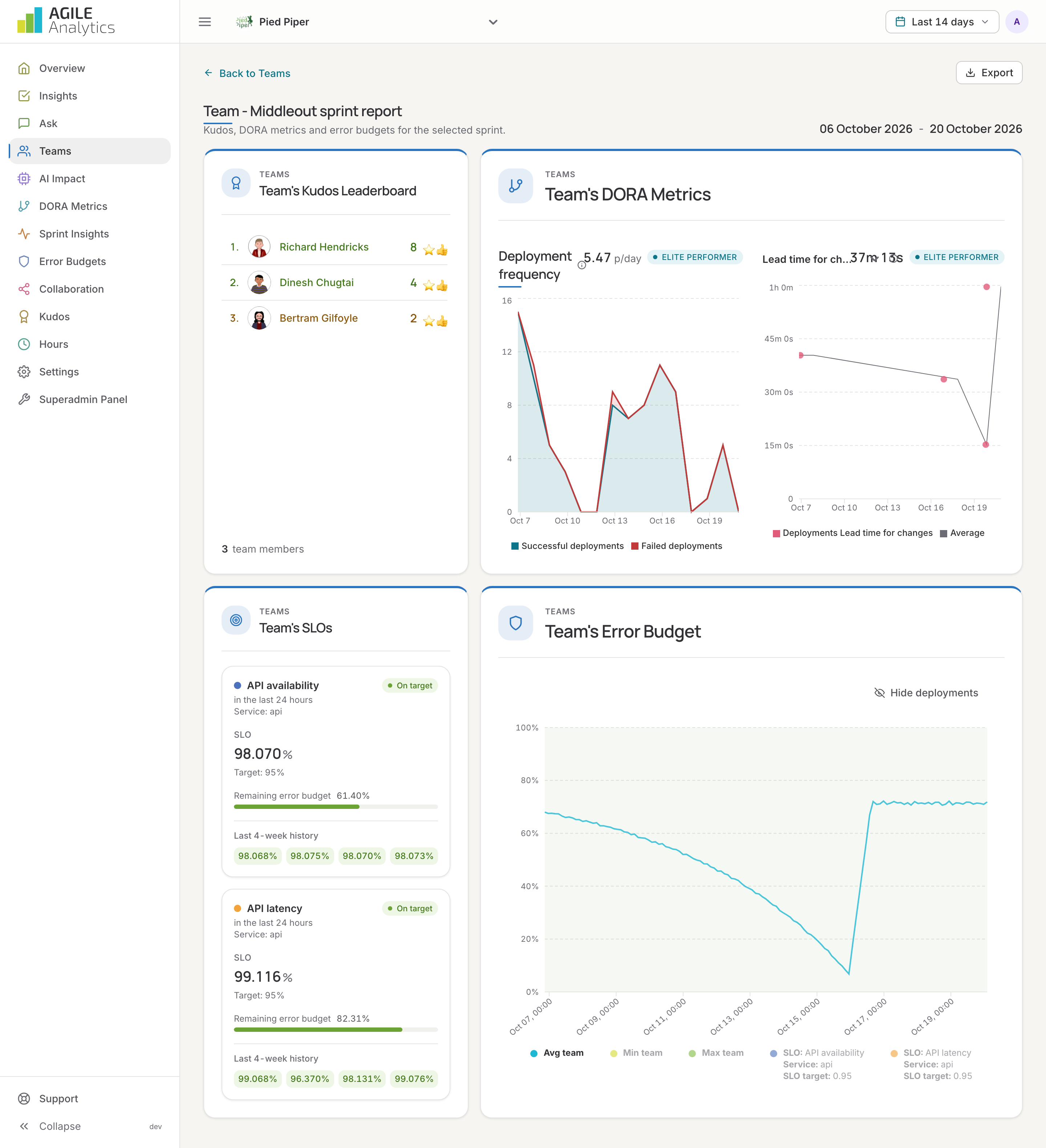Navigate to DORA Metrics
This screenshot has width=1046, height=1148.
[x=90, y=206]
